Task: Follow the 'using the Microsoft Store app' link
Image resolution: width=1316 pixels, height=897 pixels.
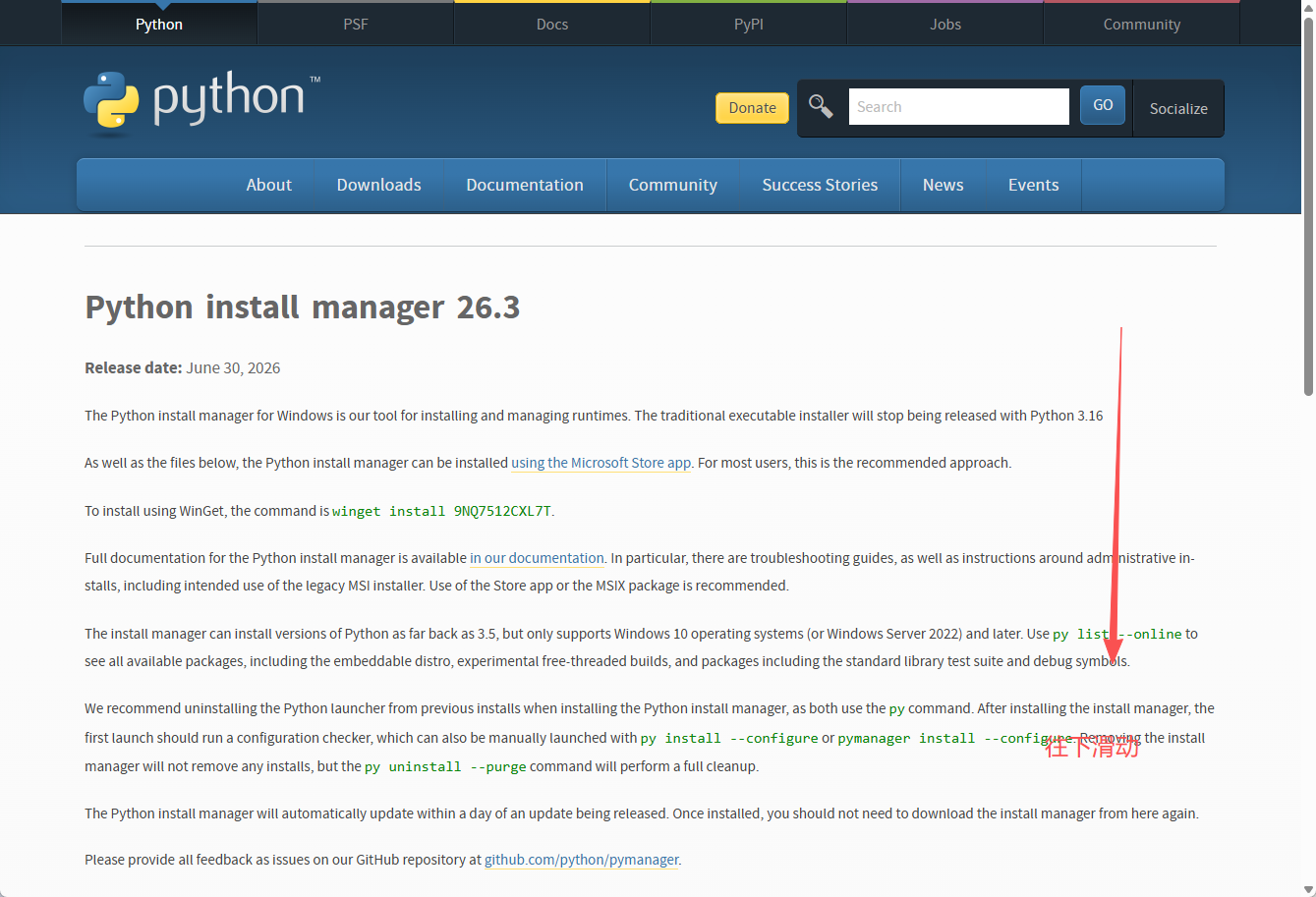Action: tap(601, 463)
